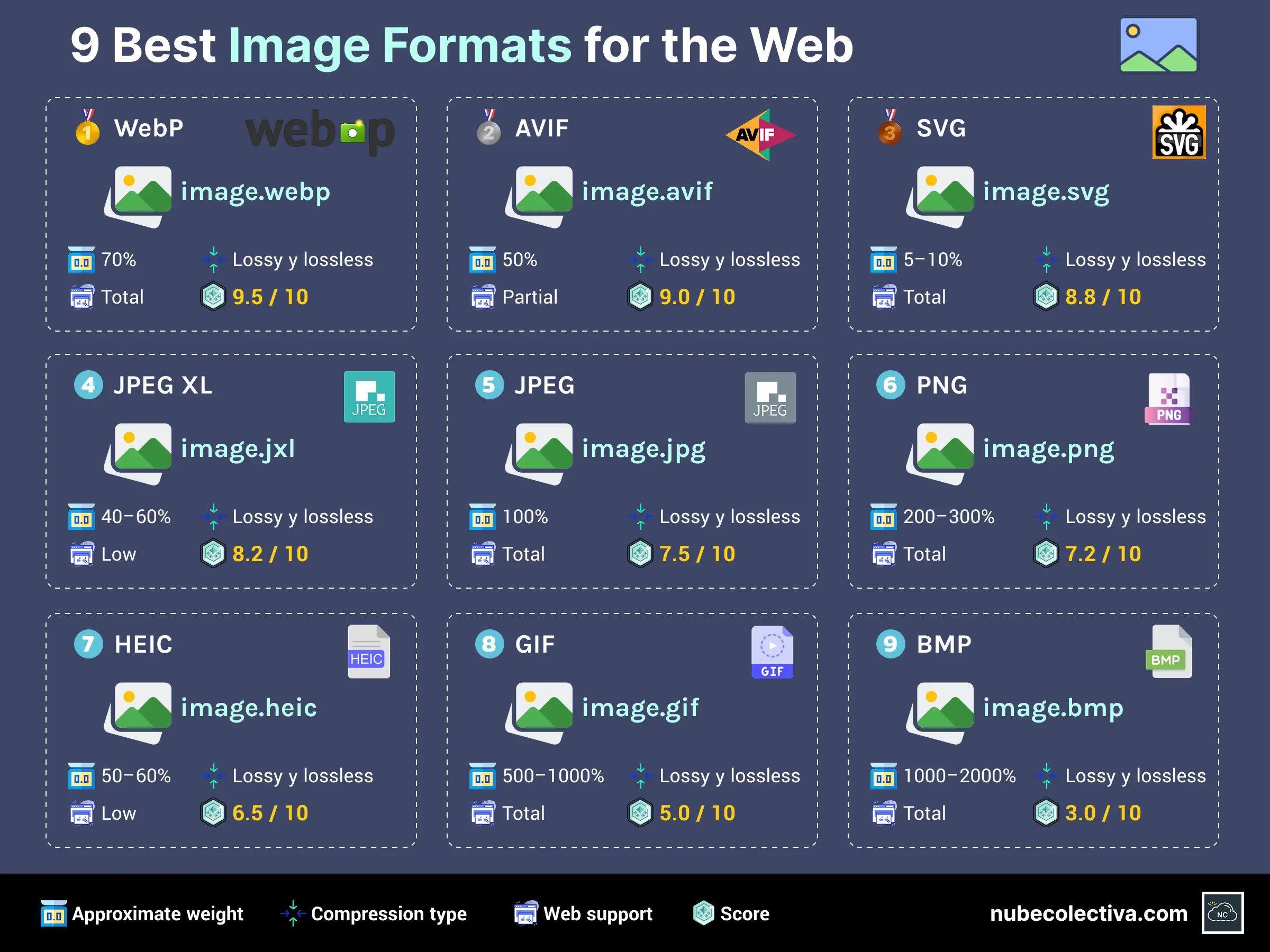Open the nubecolectiva.com link
Viewport: 1270px width, 952px height.
coord(1088,913)
